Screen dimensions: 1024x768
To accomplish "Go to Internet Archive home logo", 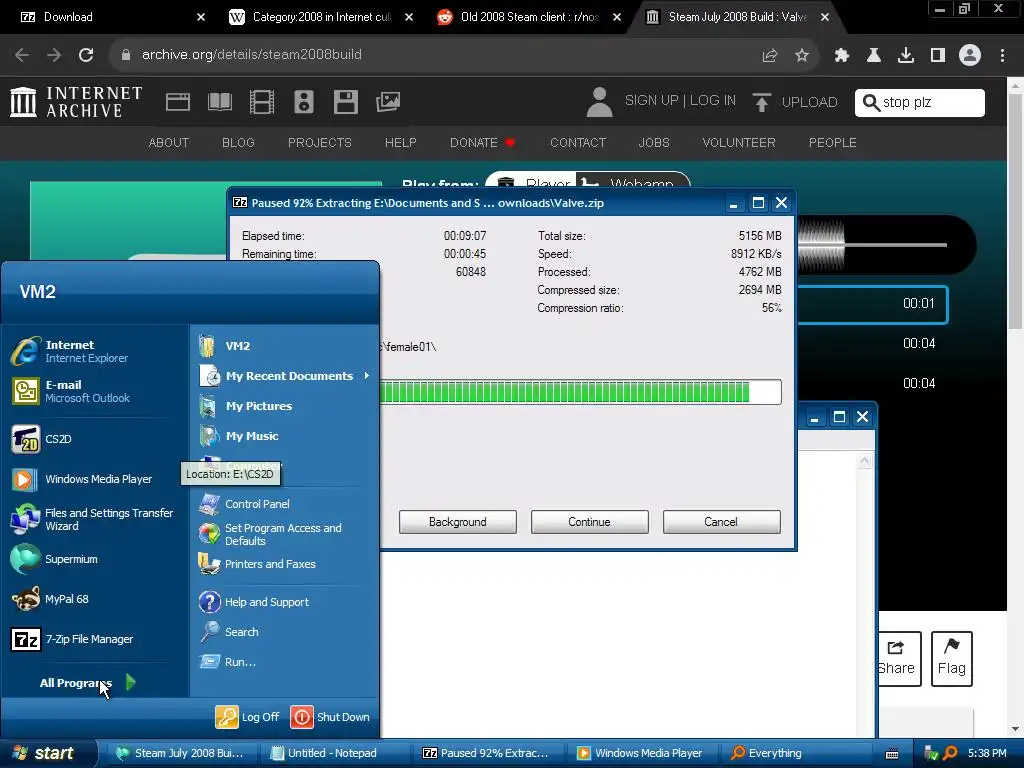I will point(76,102).
